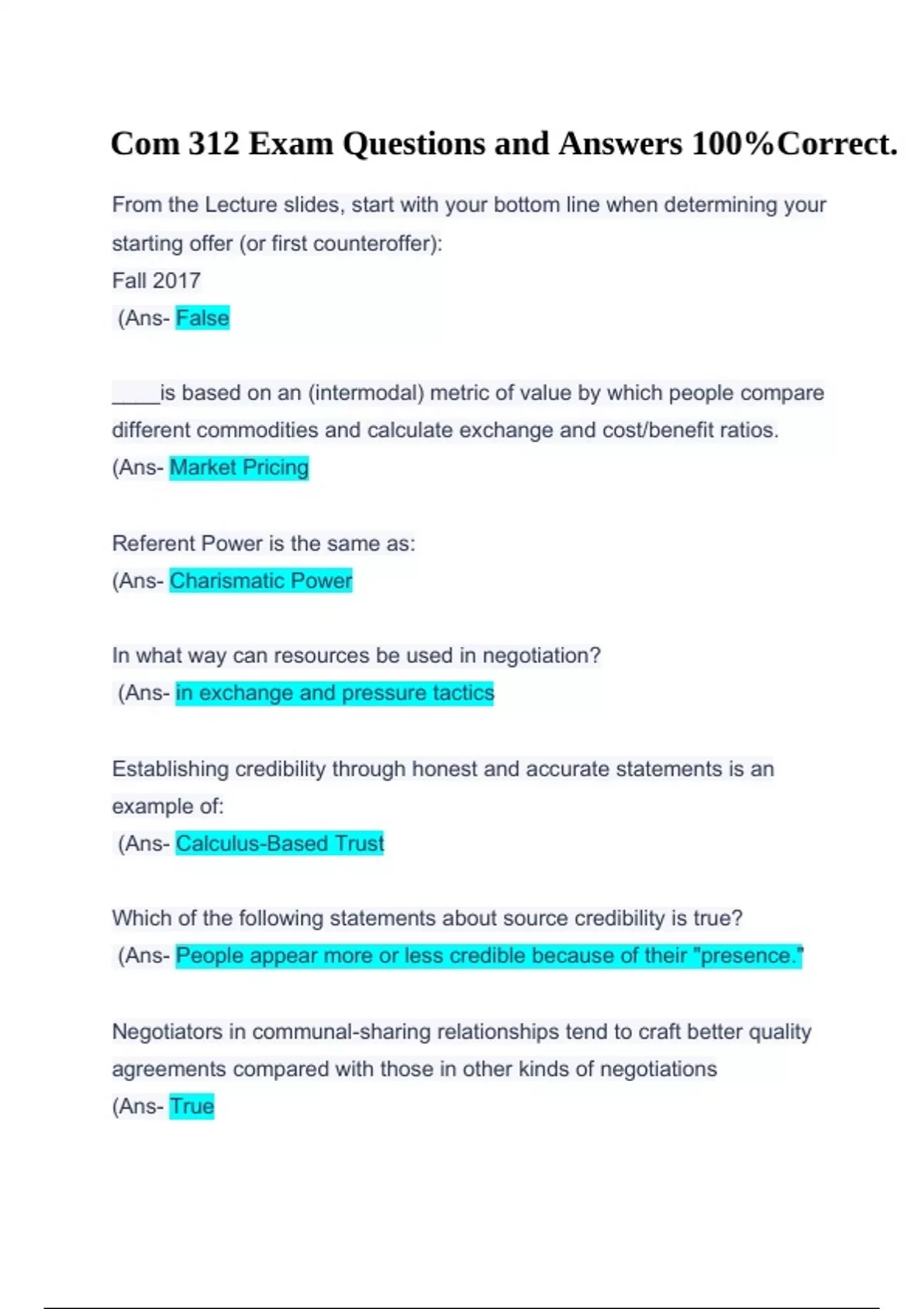Click the highlighted answer about "presence"

coord(489,956)
